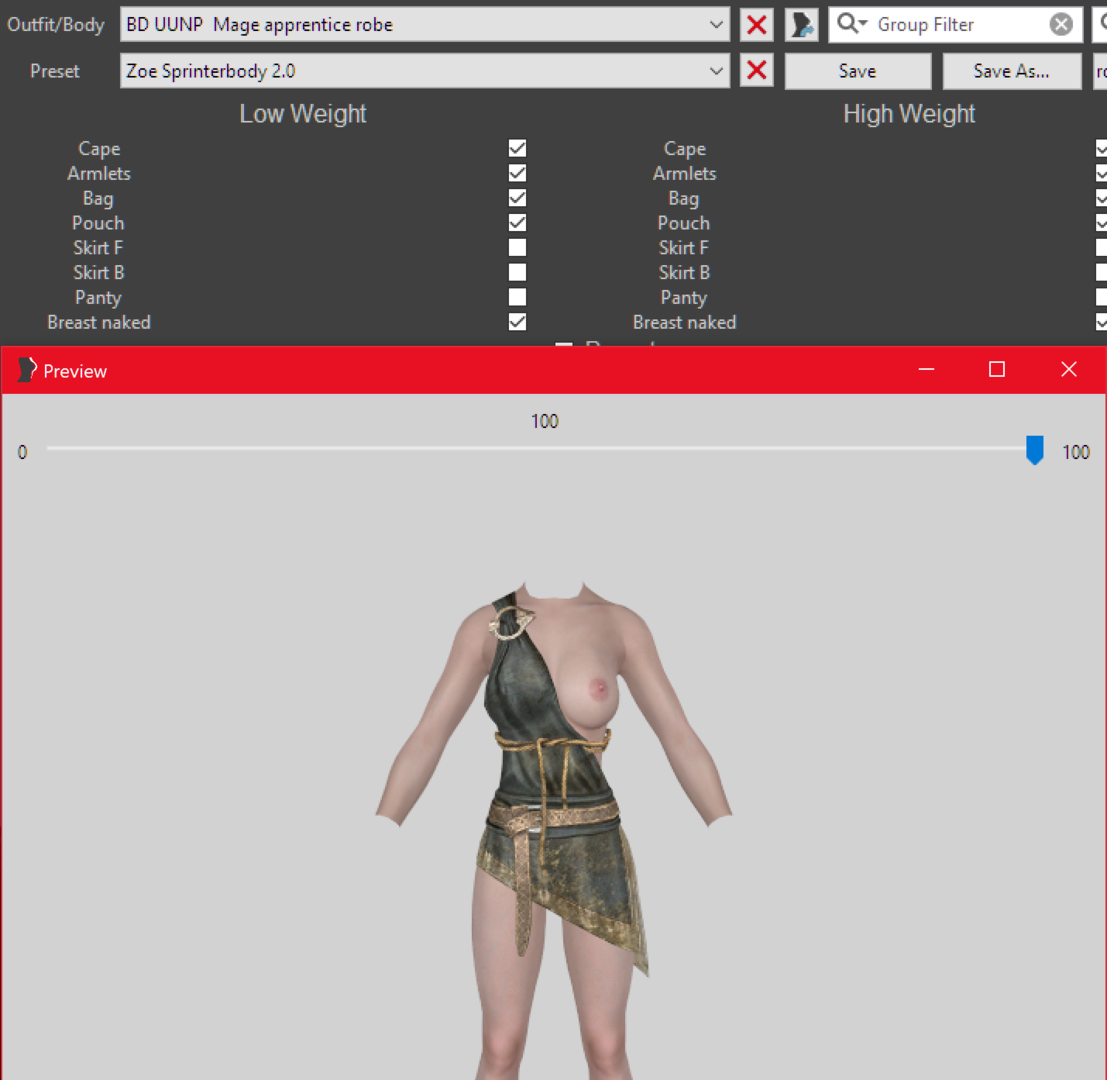Enable Low Weight Skirt B checkbox
The height and width of the screenshot is (1080, 1107).
517,272
